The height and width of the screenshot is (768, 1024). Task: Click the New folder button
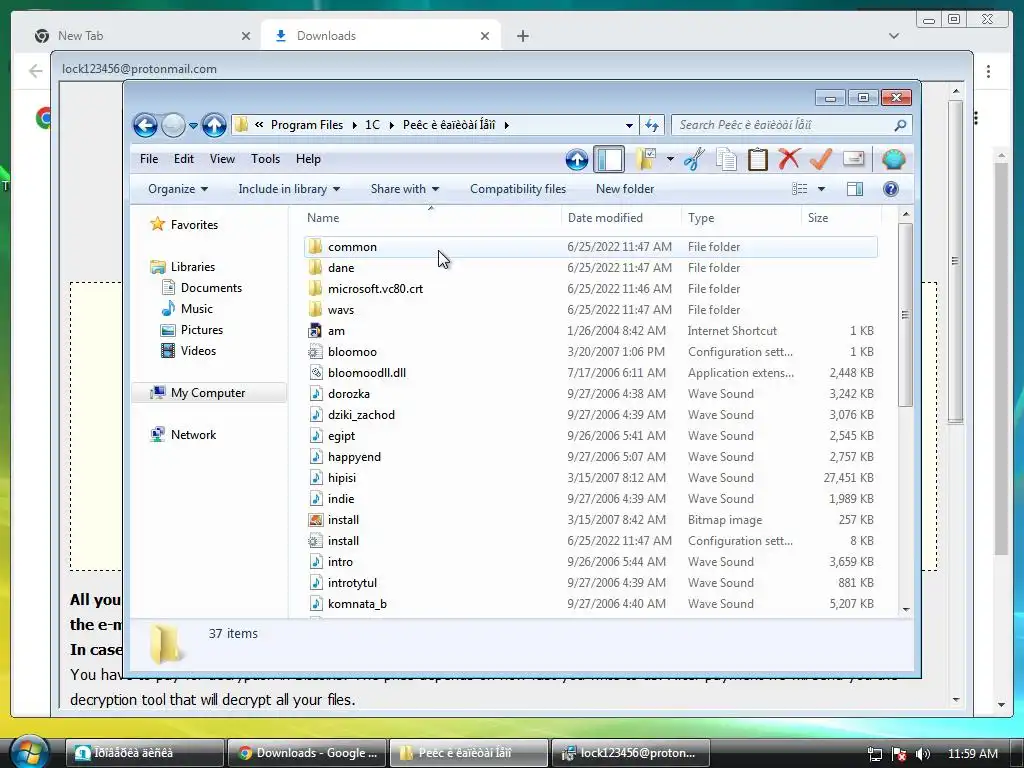coord(625,189)
